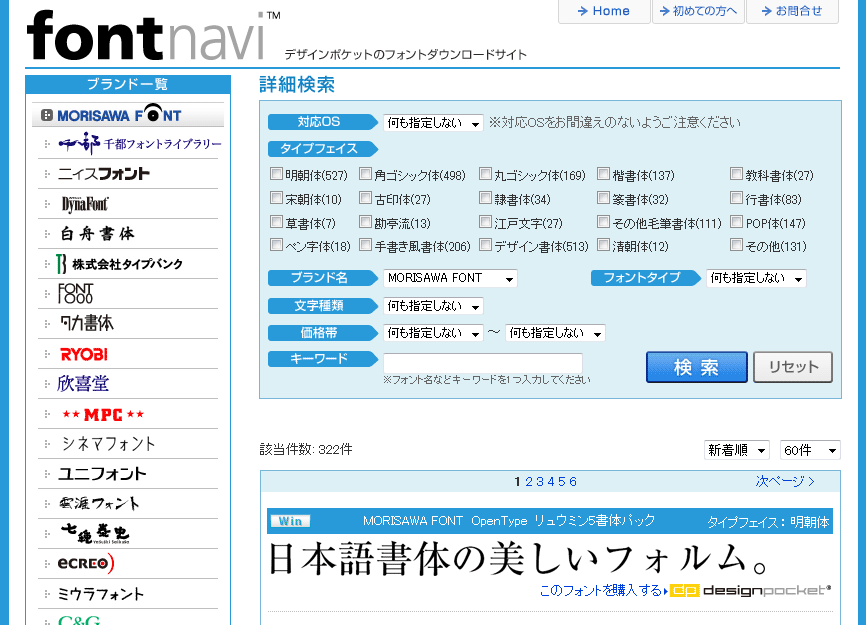Open the designpocket logo link

pyautogui.click(x=750, y=590)
